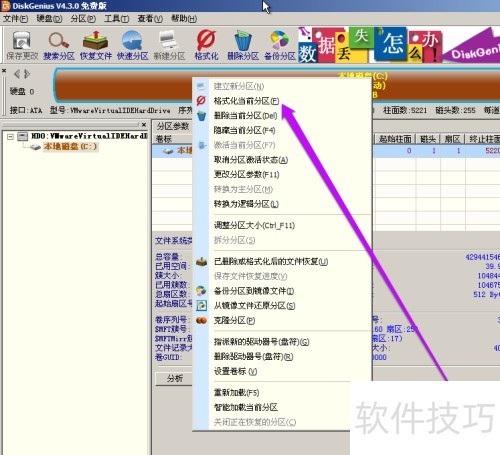Click the 格式化 format toolbar icon
Image resolution: width=500 pixels, height=455 pixels.
pyautogui.click(x=206, y=45)
